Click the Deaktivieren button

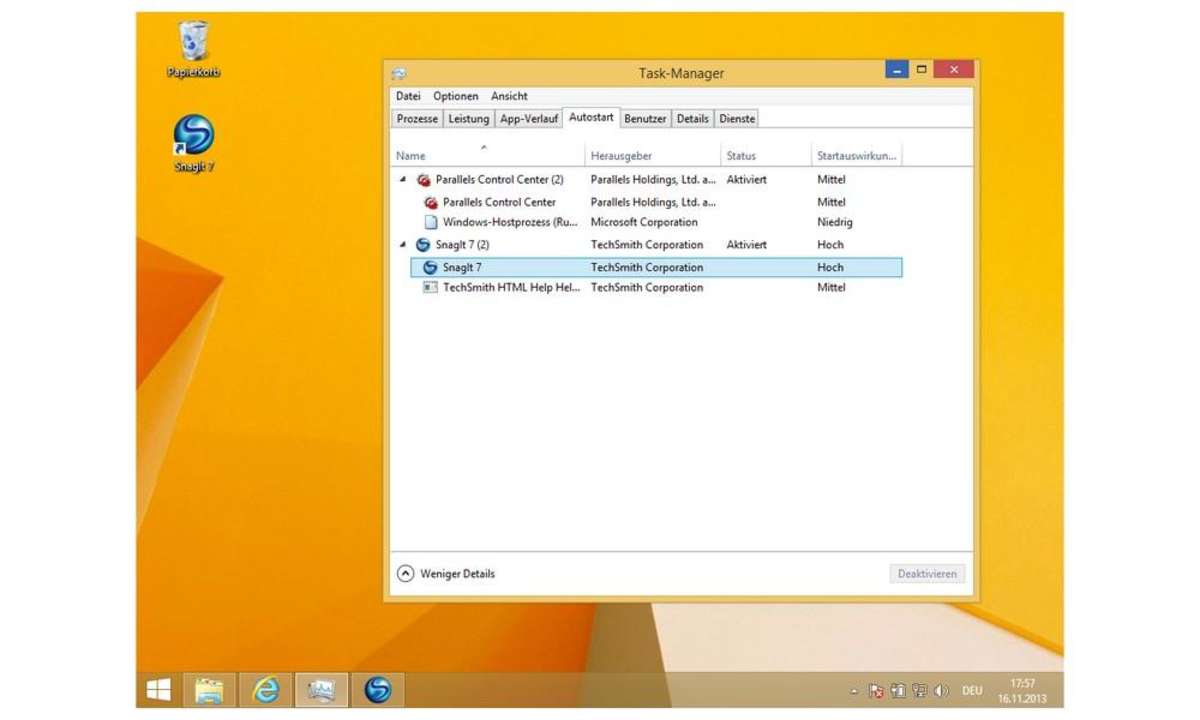coord(927,574)
